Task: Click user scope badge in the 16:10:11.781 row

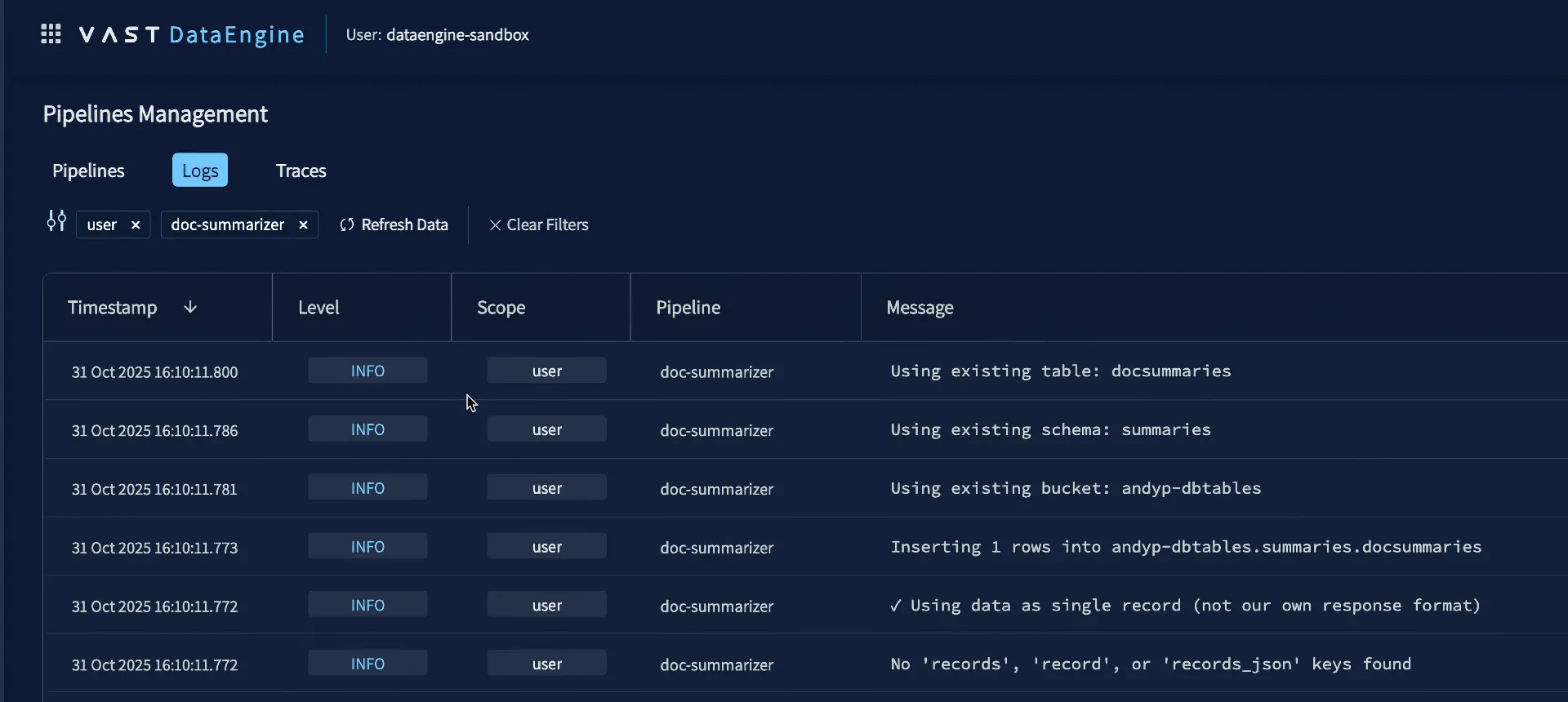Action: (x=547, y=488)
